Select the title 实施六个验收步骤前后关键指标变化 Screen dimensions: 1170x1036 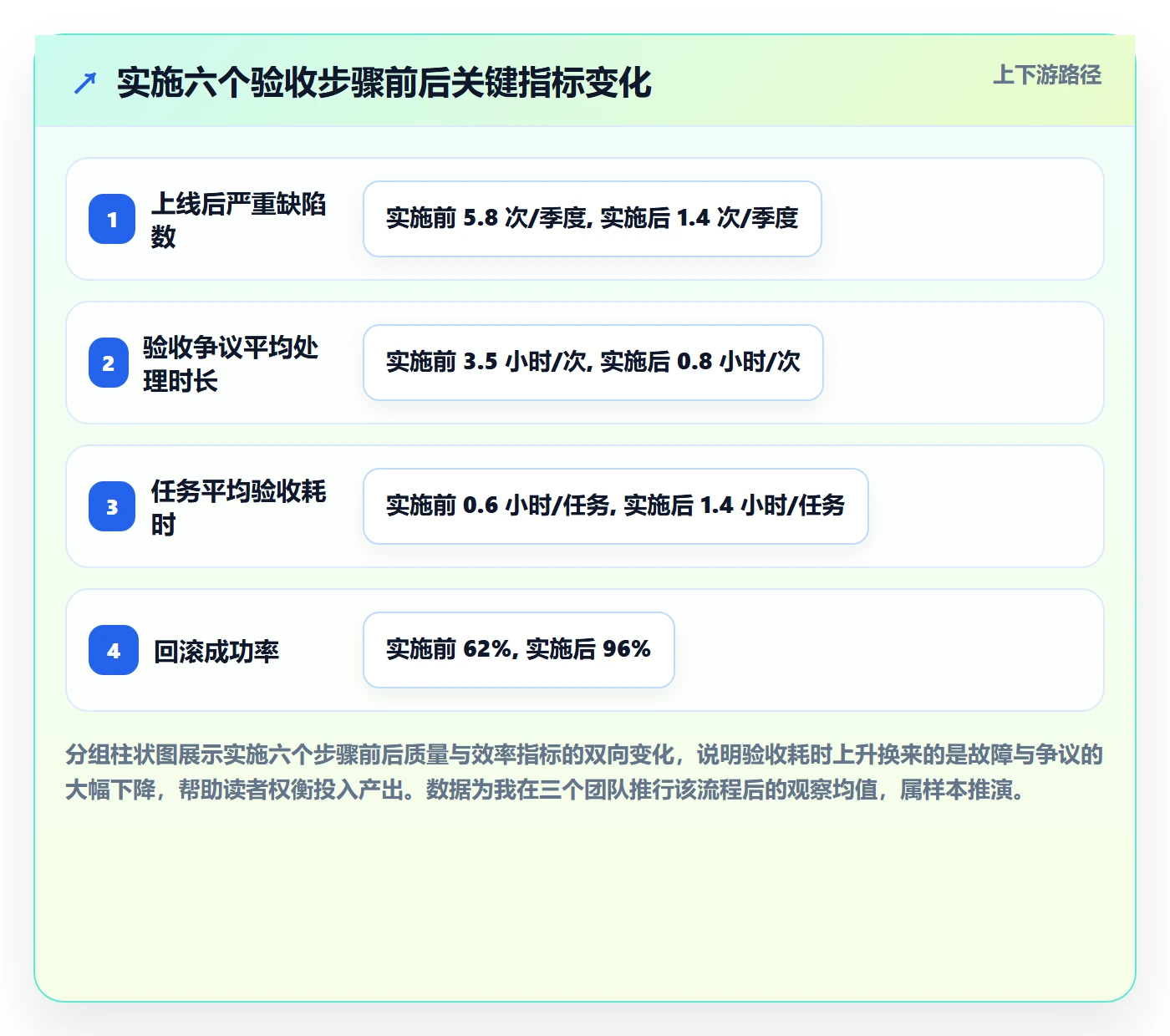coord(384,83)
